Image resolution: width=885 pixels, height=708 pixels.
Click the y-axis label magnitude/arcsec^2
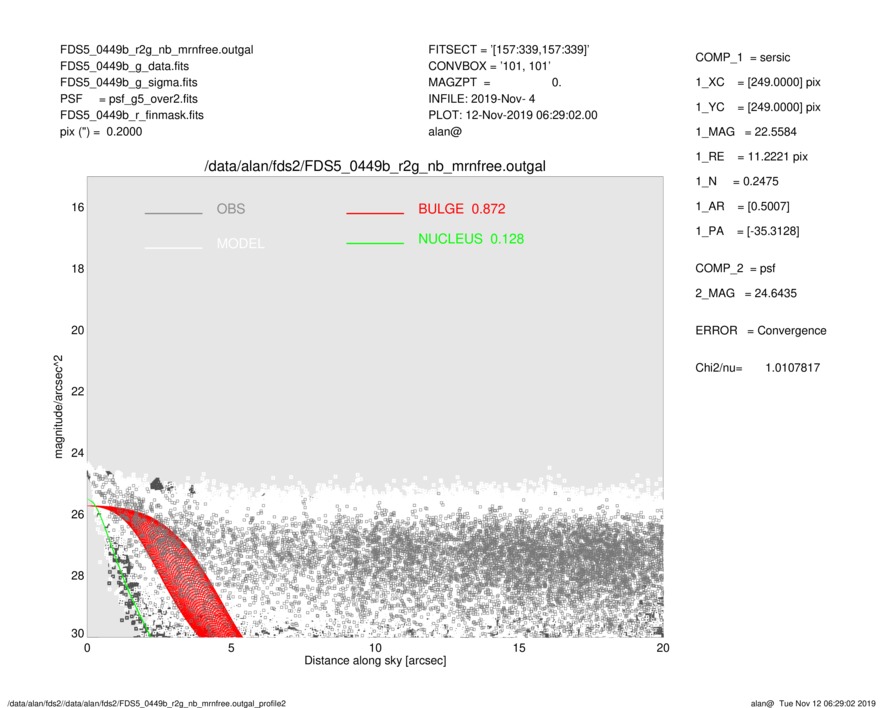pyautogui.click(x=58, y=407)
